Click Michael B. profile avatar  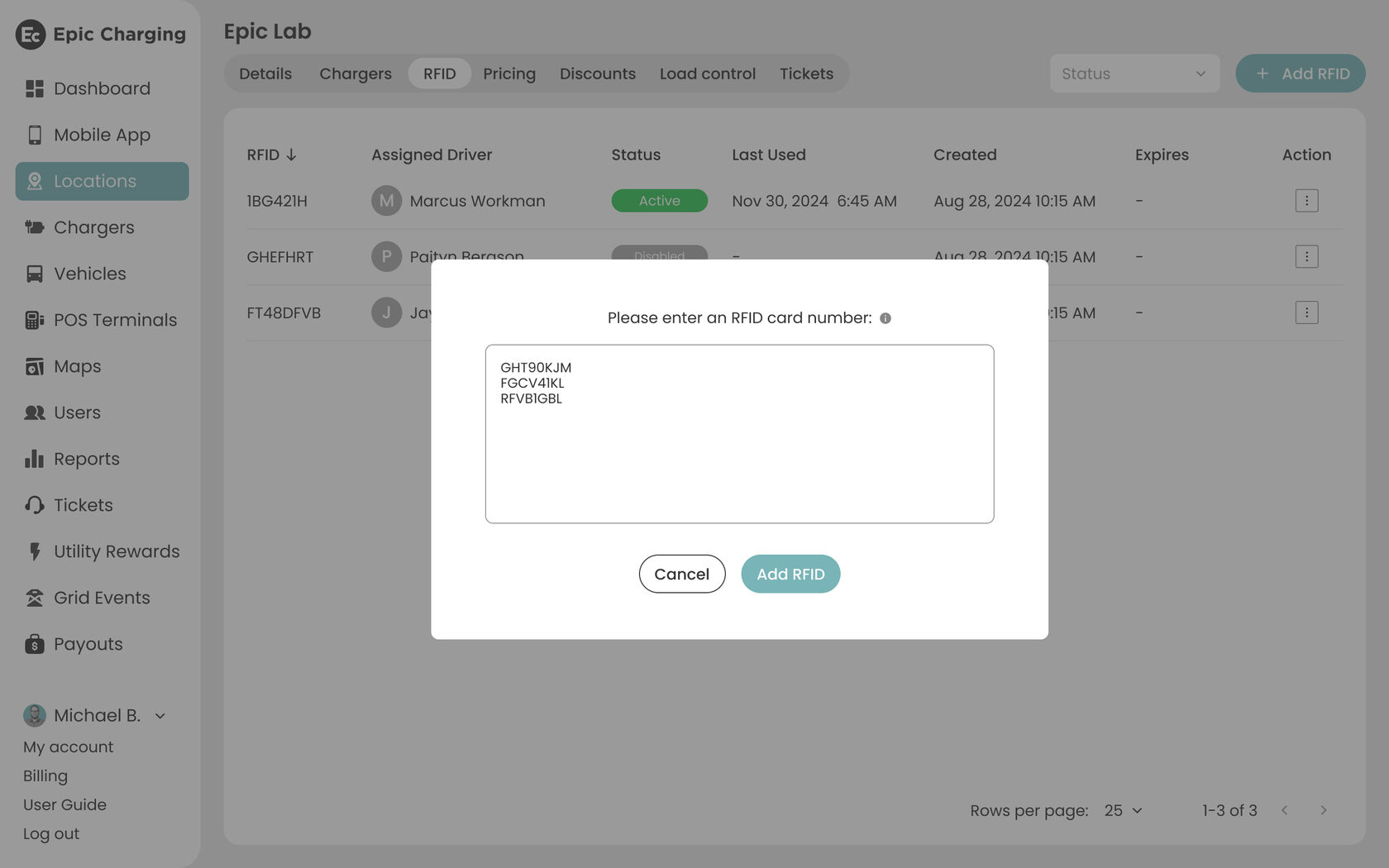(x=34, y=715)
